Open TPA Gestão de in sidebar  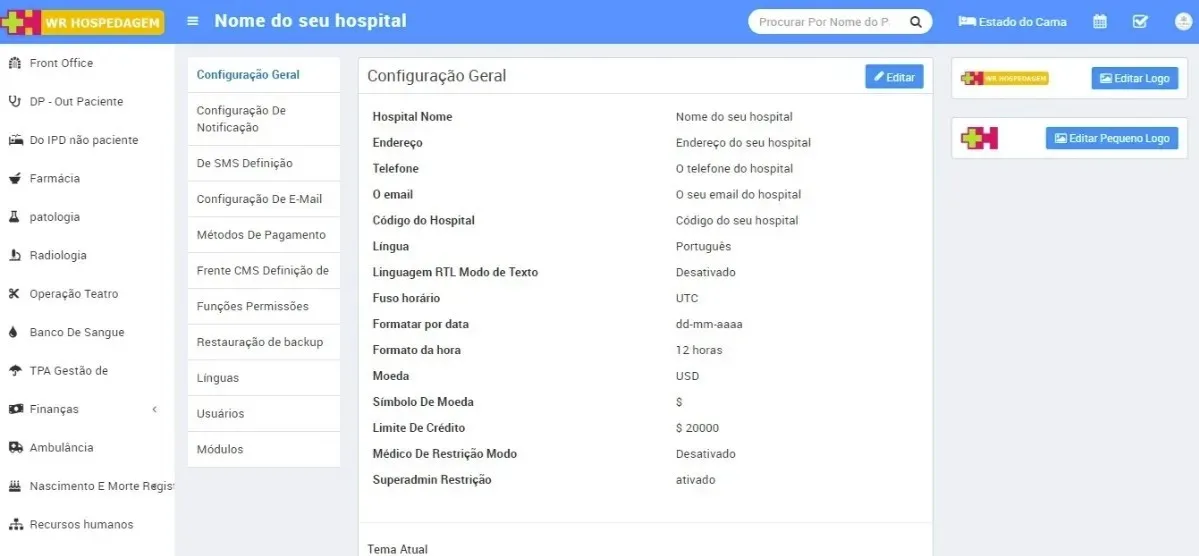(x=69, y=370)
